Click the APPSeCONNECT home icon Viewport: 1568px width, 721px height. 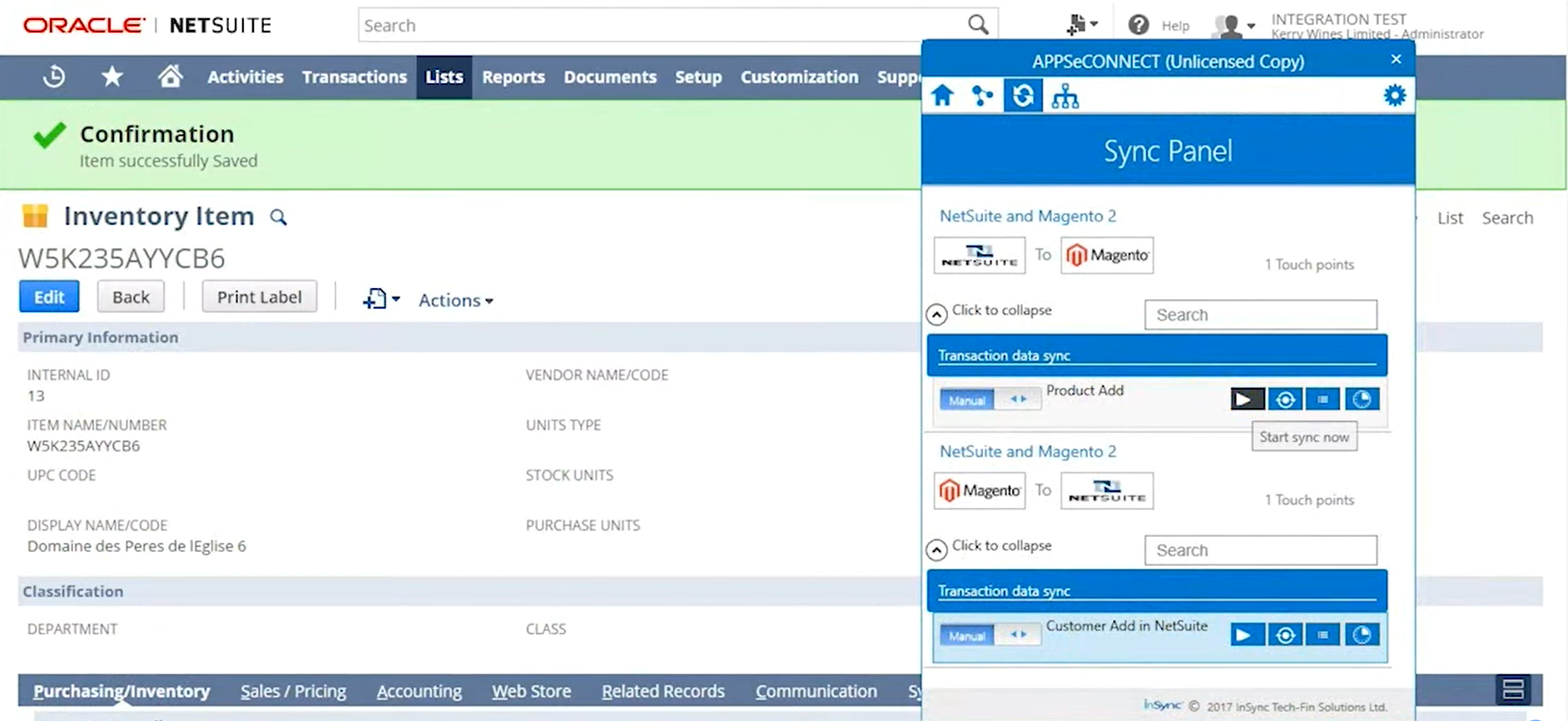coord(943,96)
